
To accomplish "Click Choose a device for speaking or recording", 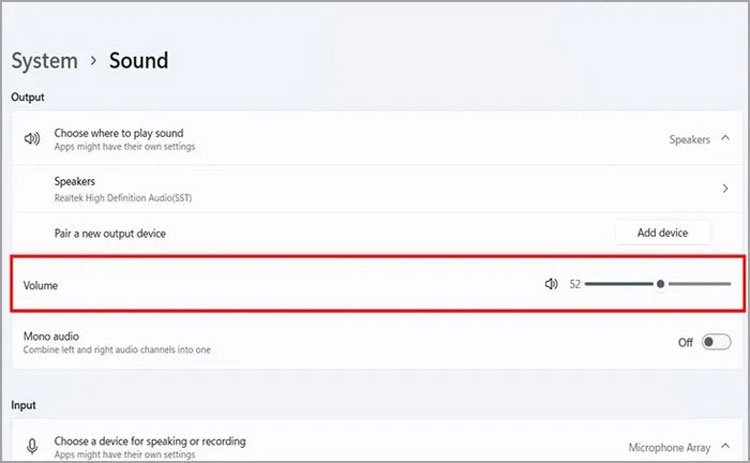I will point(150,441).
